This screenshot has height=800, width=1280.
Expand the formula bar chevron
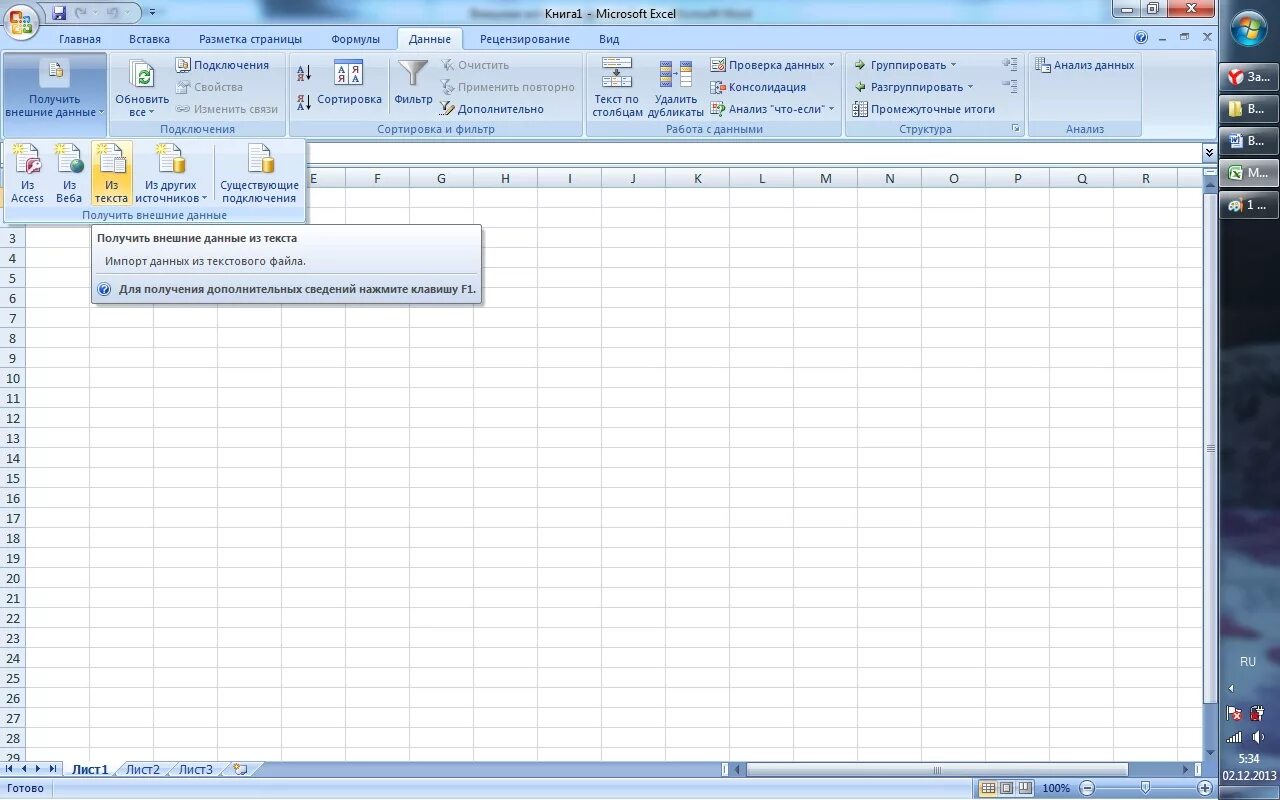[1209, 152]
